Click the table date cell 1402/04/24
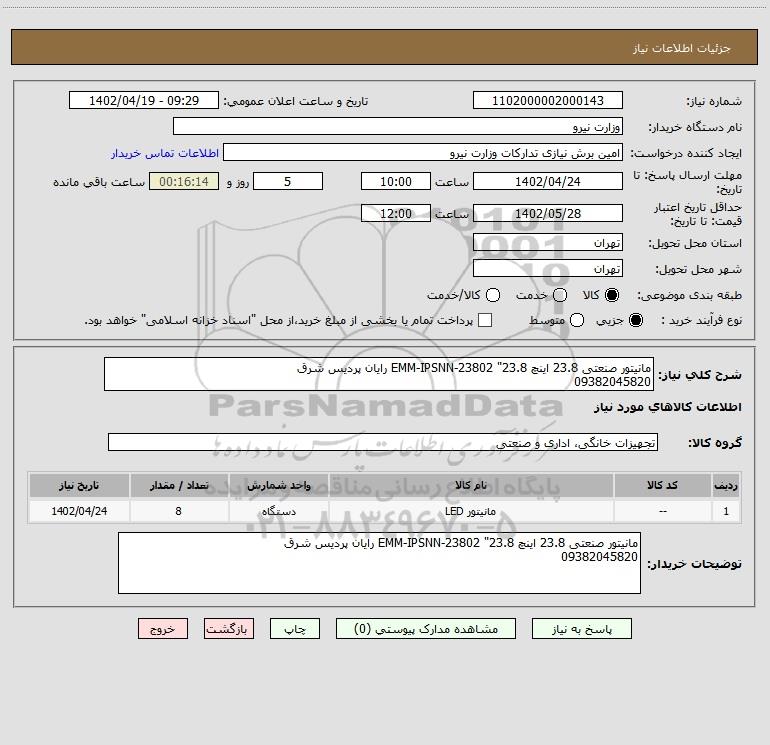The width and height of the screenshot is (770, 745). coord(79,511)
